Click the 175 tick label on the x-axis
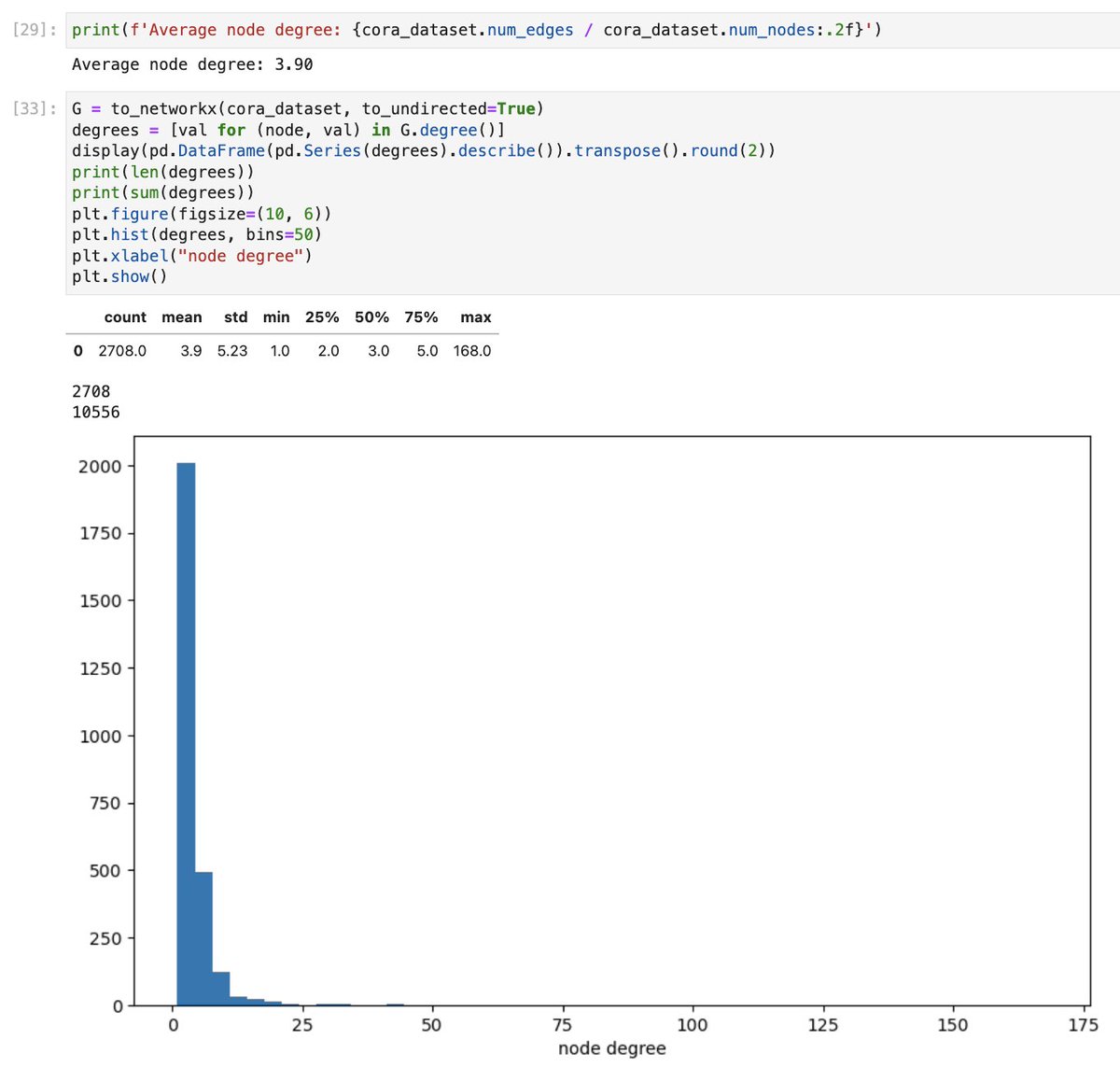This screenshot has width=1120, height=1082. 1083,1024
